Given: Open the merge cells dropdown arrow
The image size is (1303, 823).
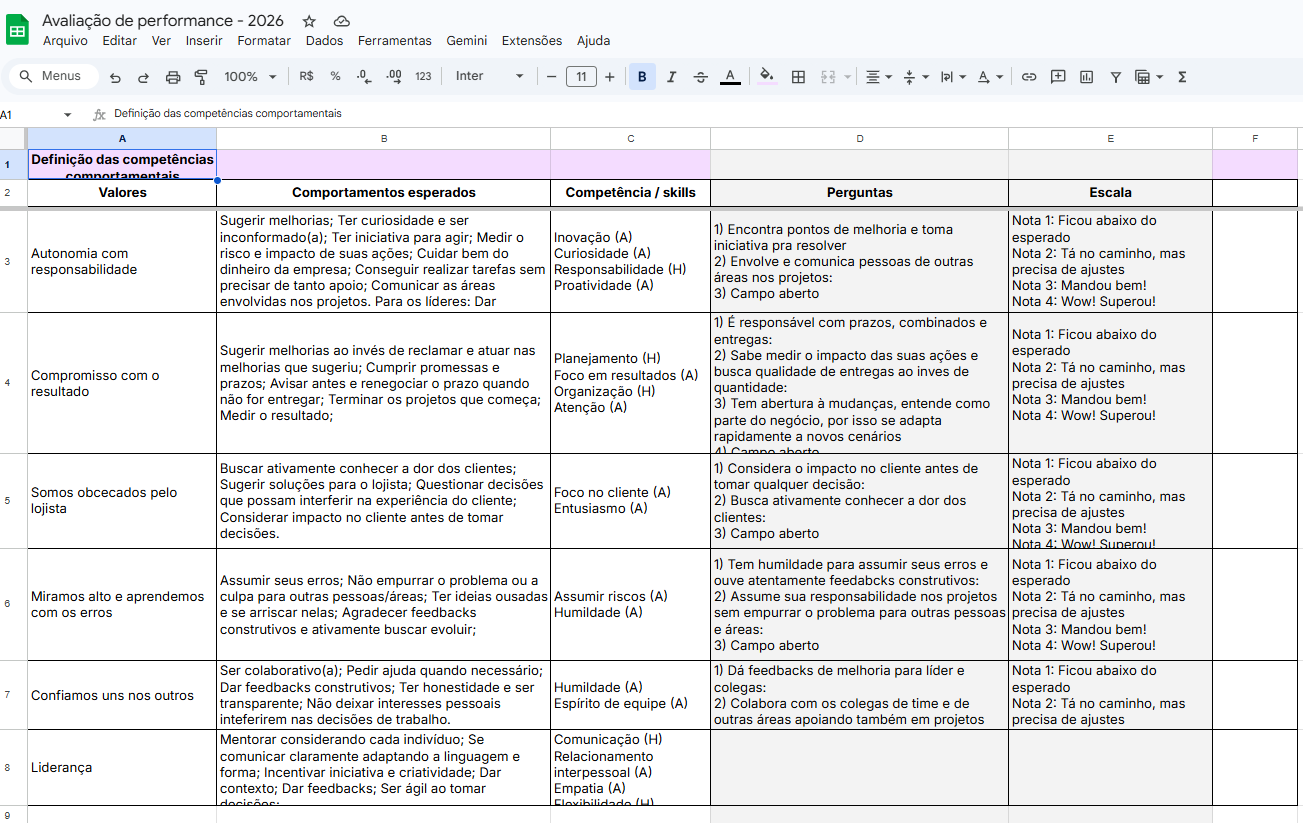Looking at the screenshot, I should point(848,77).
